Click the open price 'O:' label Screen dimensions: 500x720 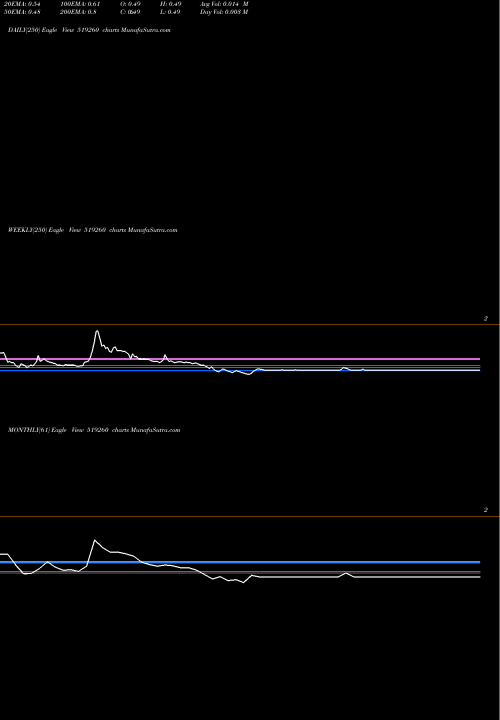tap(130, 4)
